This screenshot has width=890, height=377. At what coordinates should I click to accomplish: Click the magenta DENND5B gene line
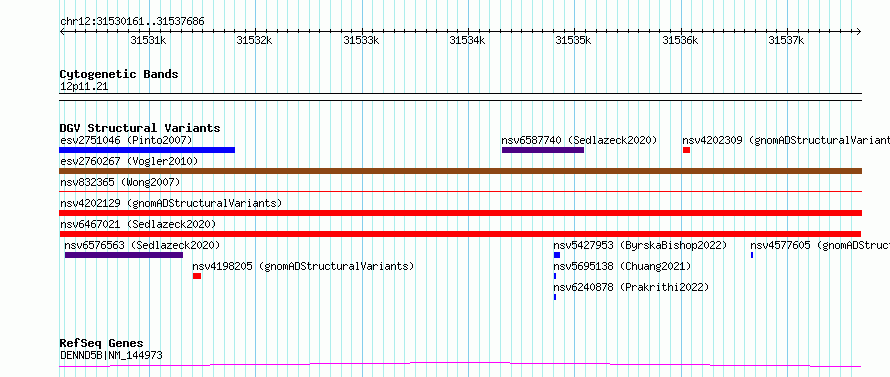tap(460, 364)
